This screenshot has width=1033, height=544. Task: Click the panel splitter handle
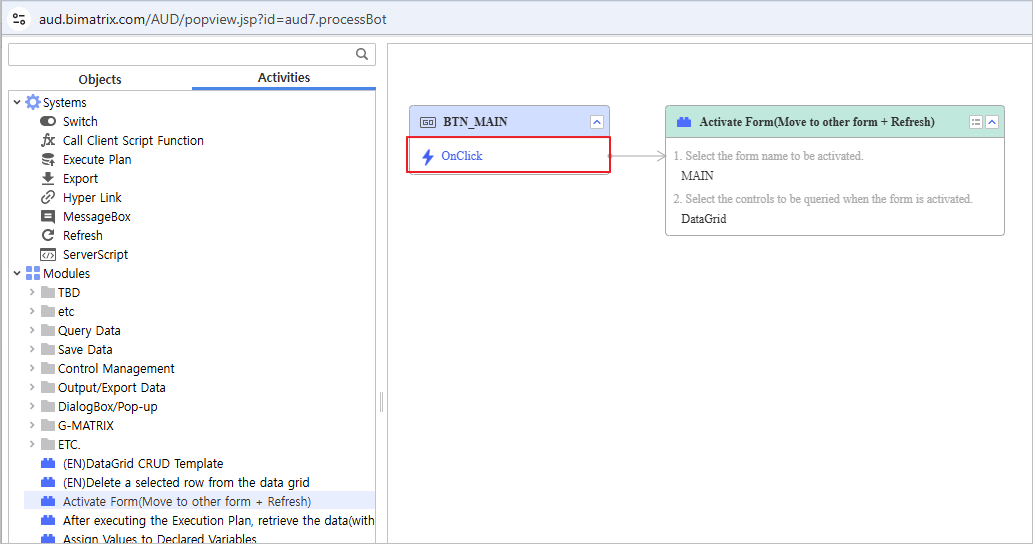[x=381, y=402]
